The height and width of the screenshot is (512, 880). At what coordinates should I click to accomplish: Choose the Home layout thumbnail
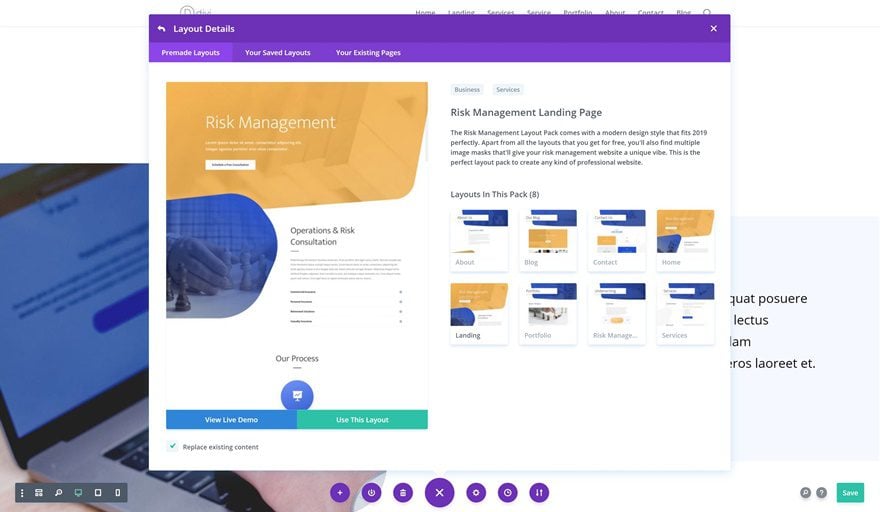685,240
